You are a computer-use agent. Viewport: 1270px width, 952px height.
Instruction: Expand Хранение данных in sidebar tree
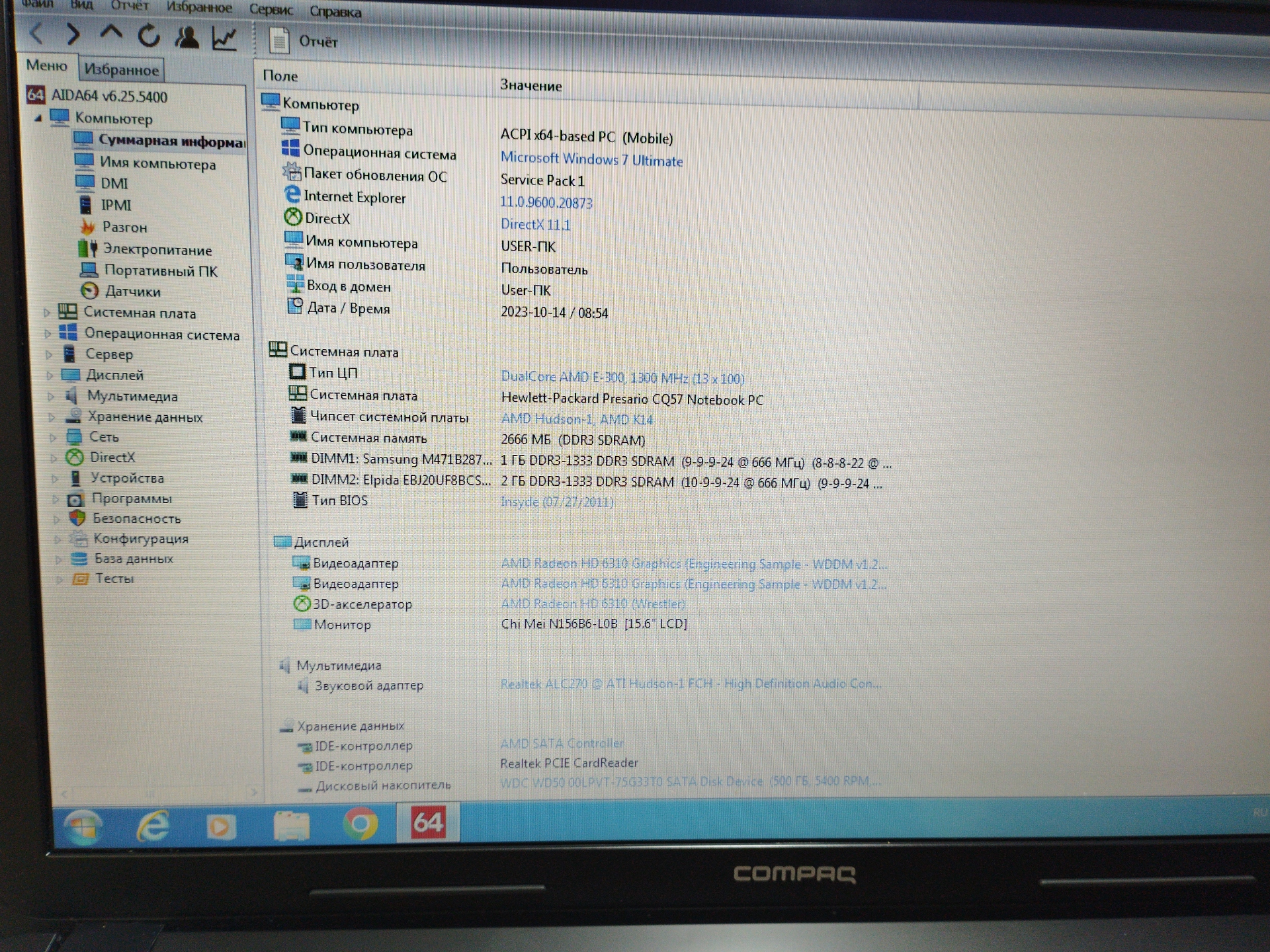(52, 417)
